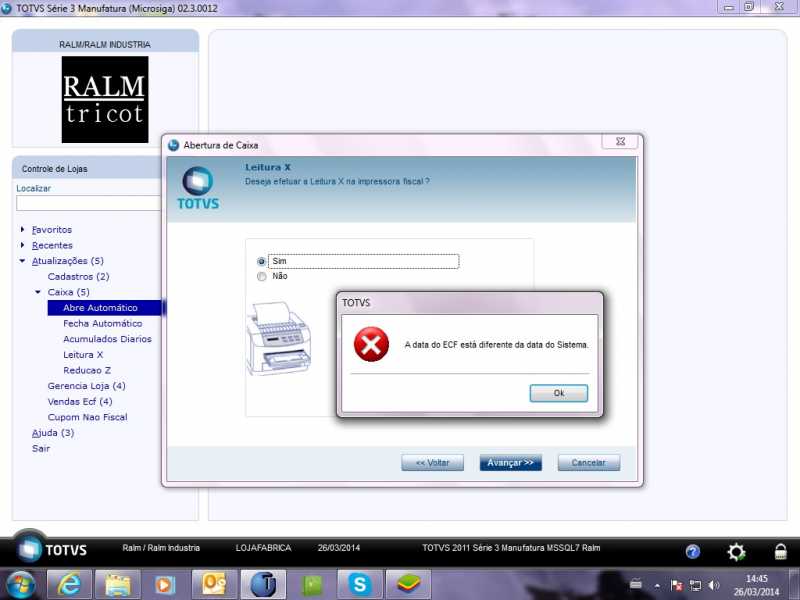Click the TOTVS app taskbar icon
Viewport: 800px width, 600px height.
click(x=263, y=585)
